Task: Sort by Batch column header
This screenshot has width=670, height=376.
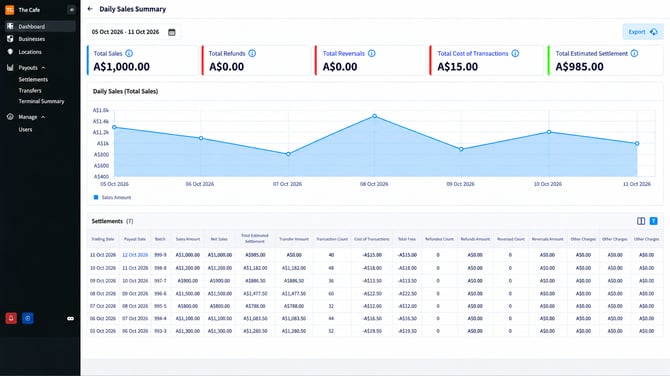Action: pyautogui.click(x=160, y=239)
